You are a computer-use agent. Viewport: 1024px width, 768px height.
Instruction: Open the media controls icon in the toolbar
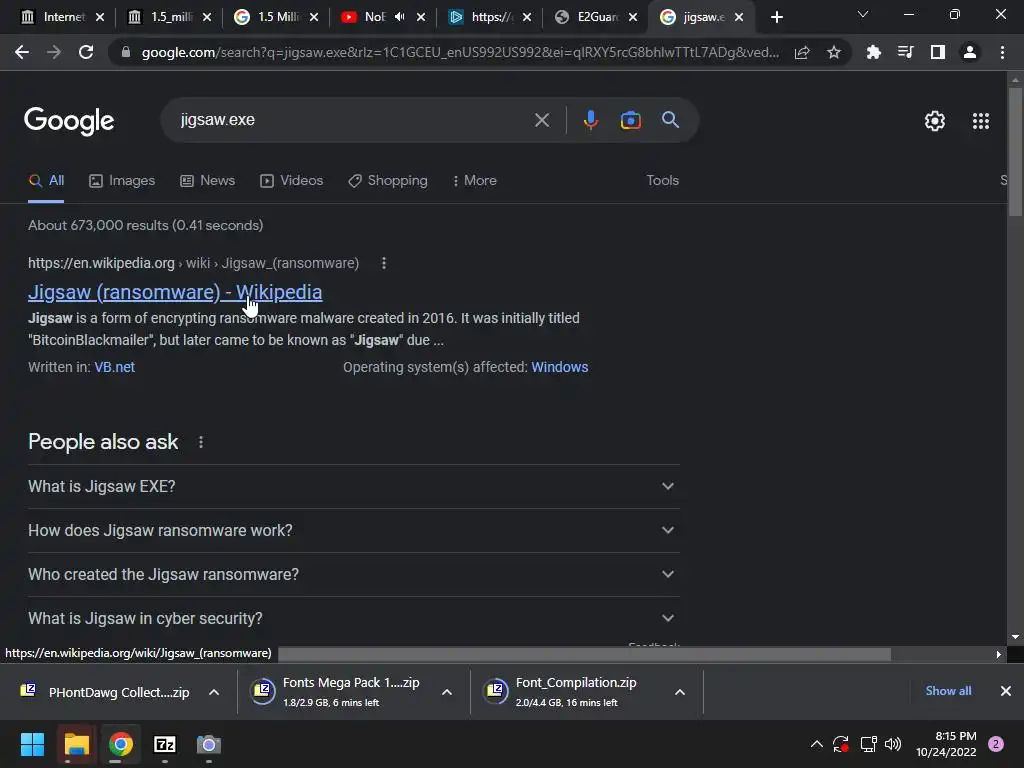pos(905,52)
